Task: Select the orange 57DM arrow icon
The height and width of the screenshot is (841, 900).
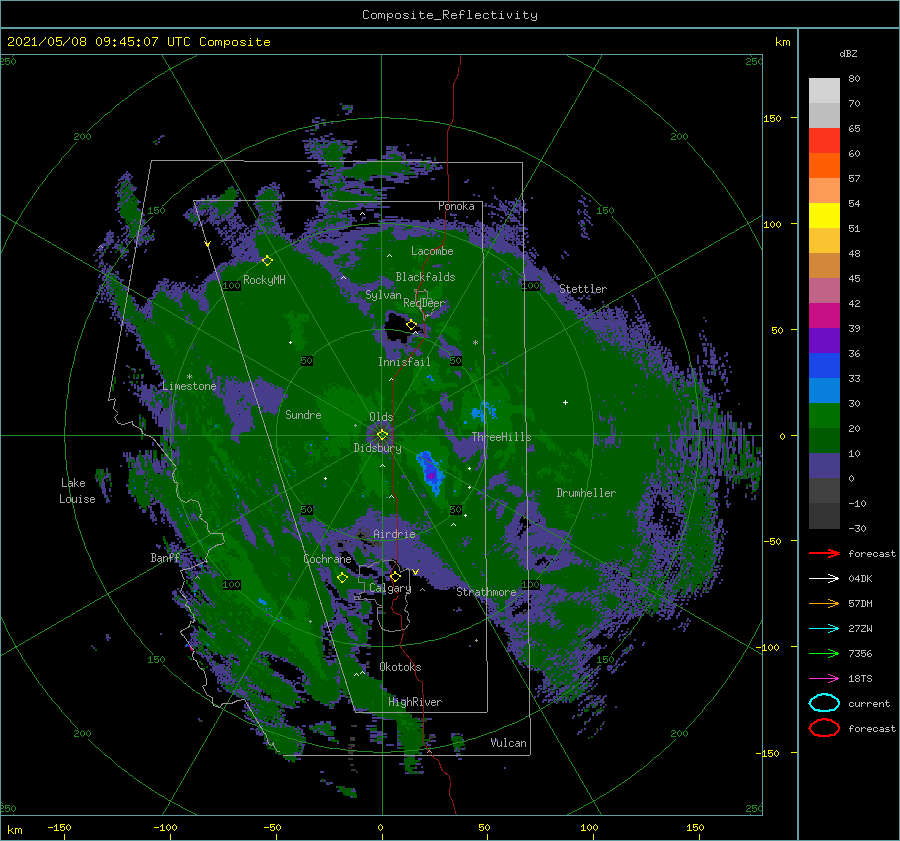Action: (824, 603)
